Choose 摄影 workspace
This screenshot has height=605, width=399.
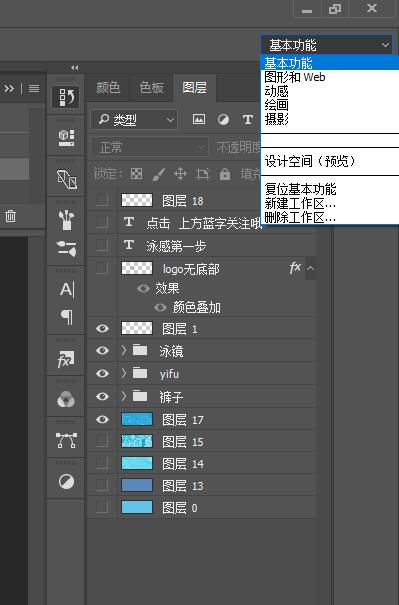click(276, 119)
